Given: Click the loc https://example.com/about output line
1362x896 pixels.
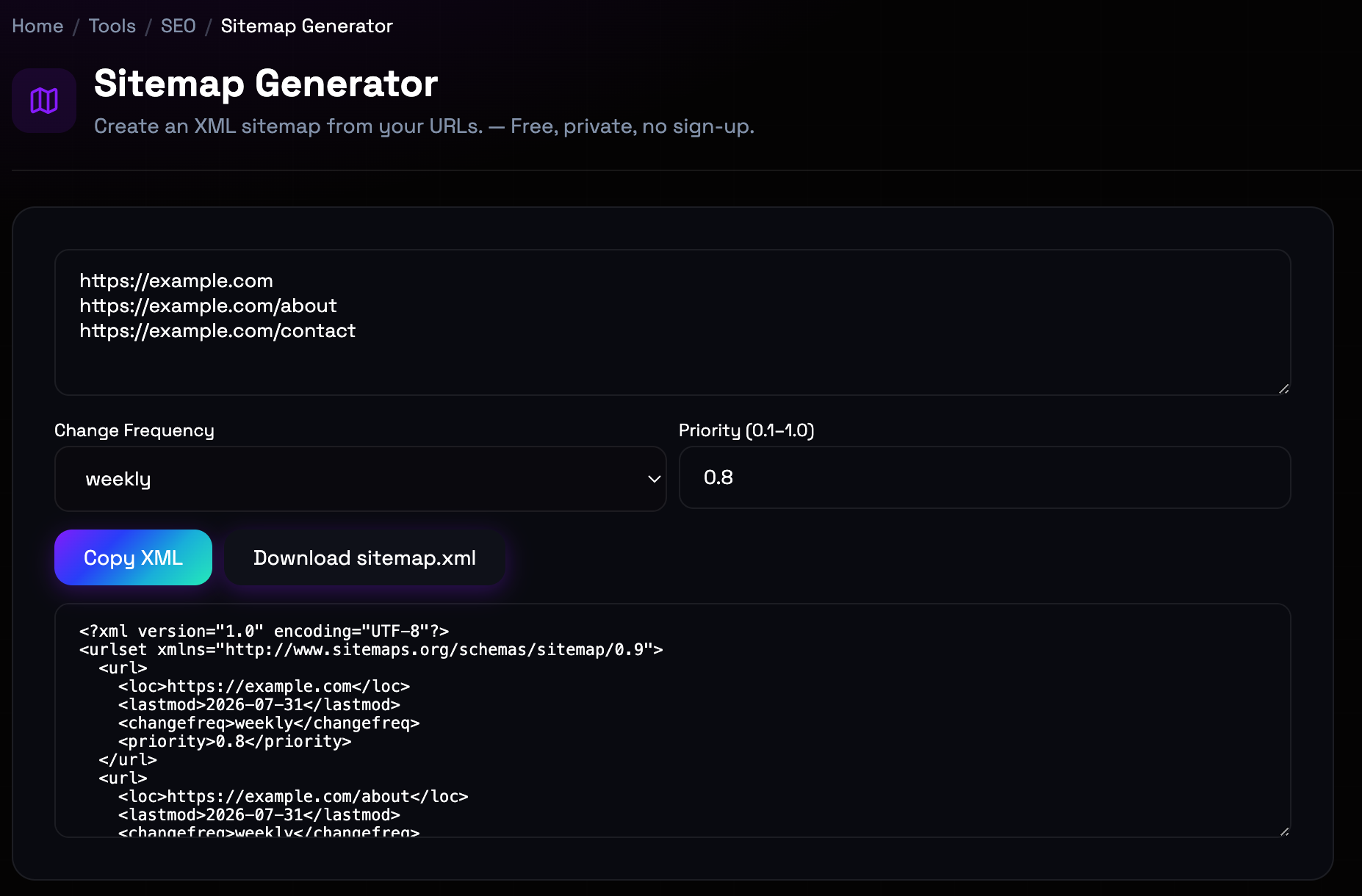Looking at the screenshot, I should 293,796.
